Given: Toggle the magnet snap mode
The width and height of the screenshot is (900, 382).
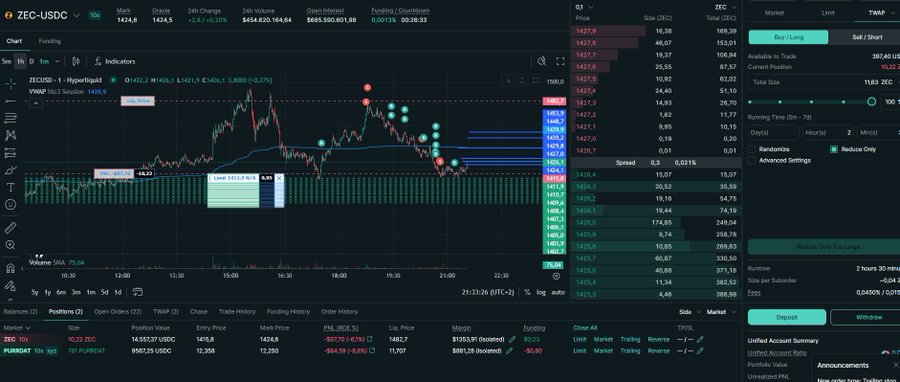Looking at the screenshot, I should coord(10,268).
